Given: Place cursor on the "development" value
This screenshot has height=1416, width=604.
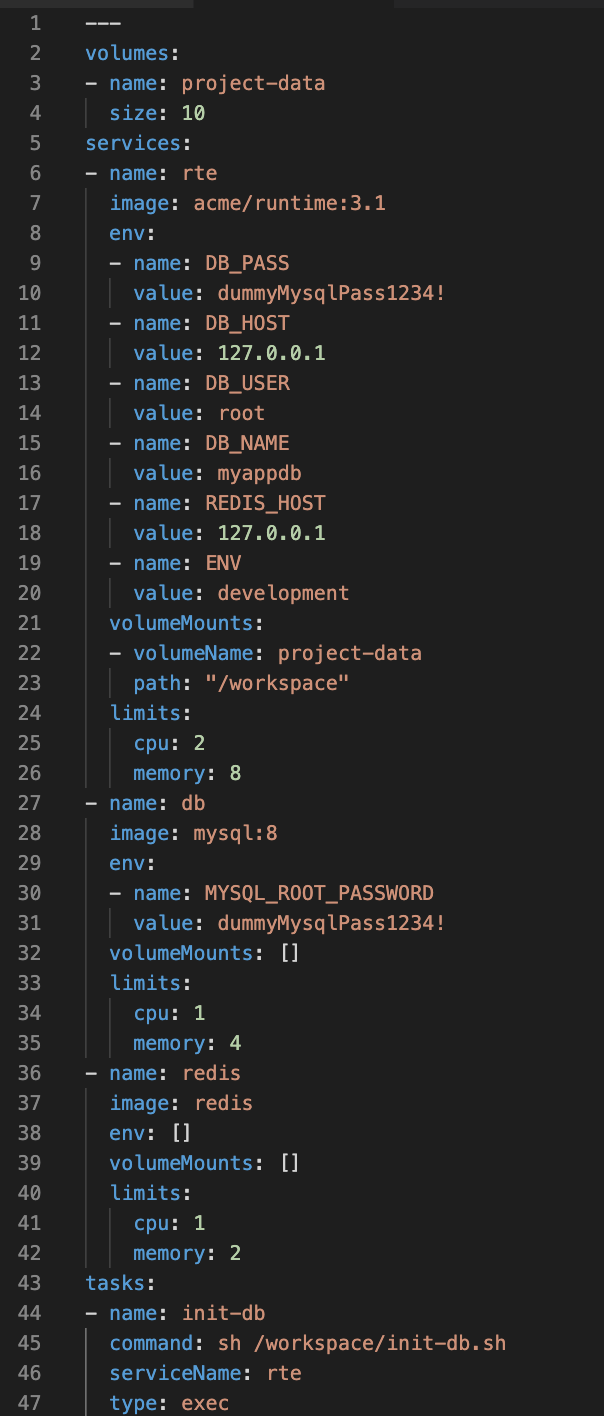Looking at the screenshot, I should coord(283,593).
